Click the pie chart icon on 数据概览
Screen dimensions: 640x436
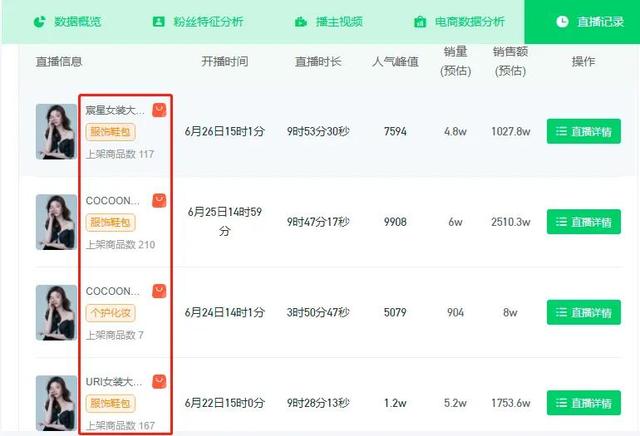pos(40,21)
